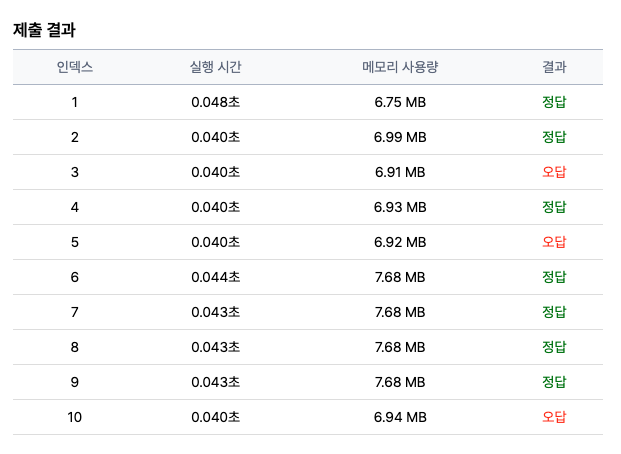Select the 6.75 MB memory cell
The height and width of the screenshot is (454, 621).
(x=400, y=102)
